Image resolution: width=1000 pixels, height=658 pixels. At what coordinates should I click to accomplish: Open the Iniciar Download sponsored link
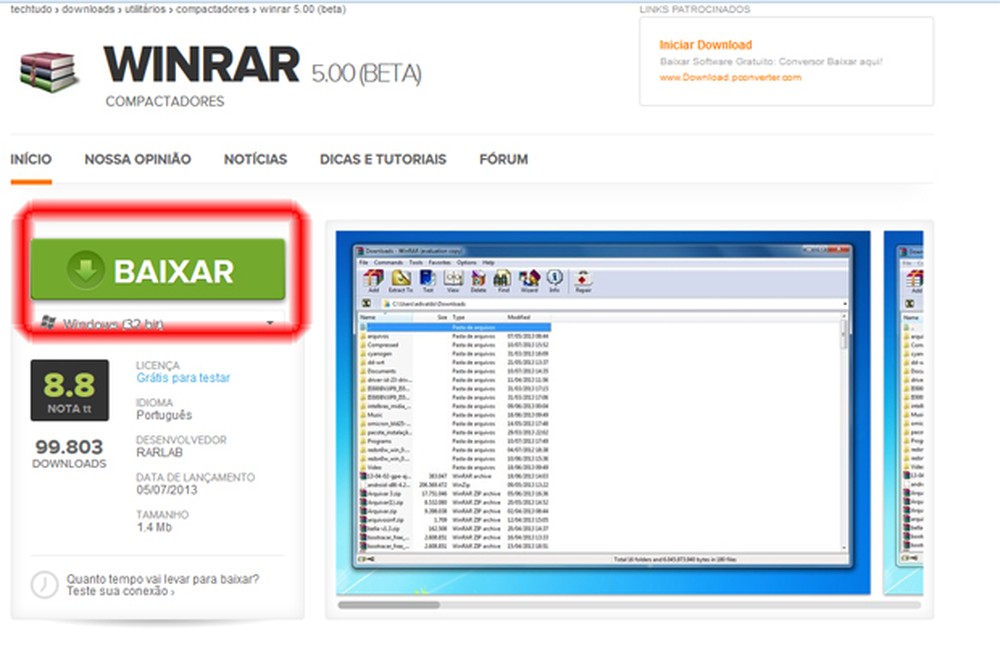[704, 44]
